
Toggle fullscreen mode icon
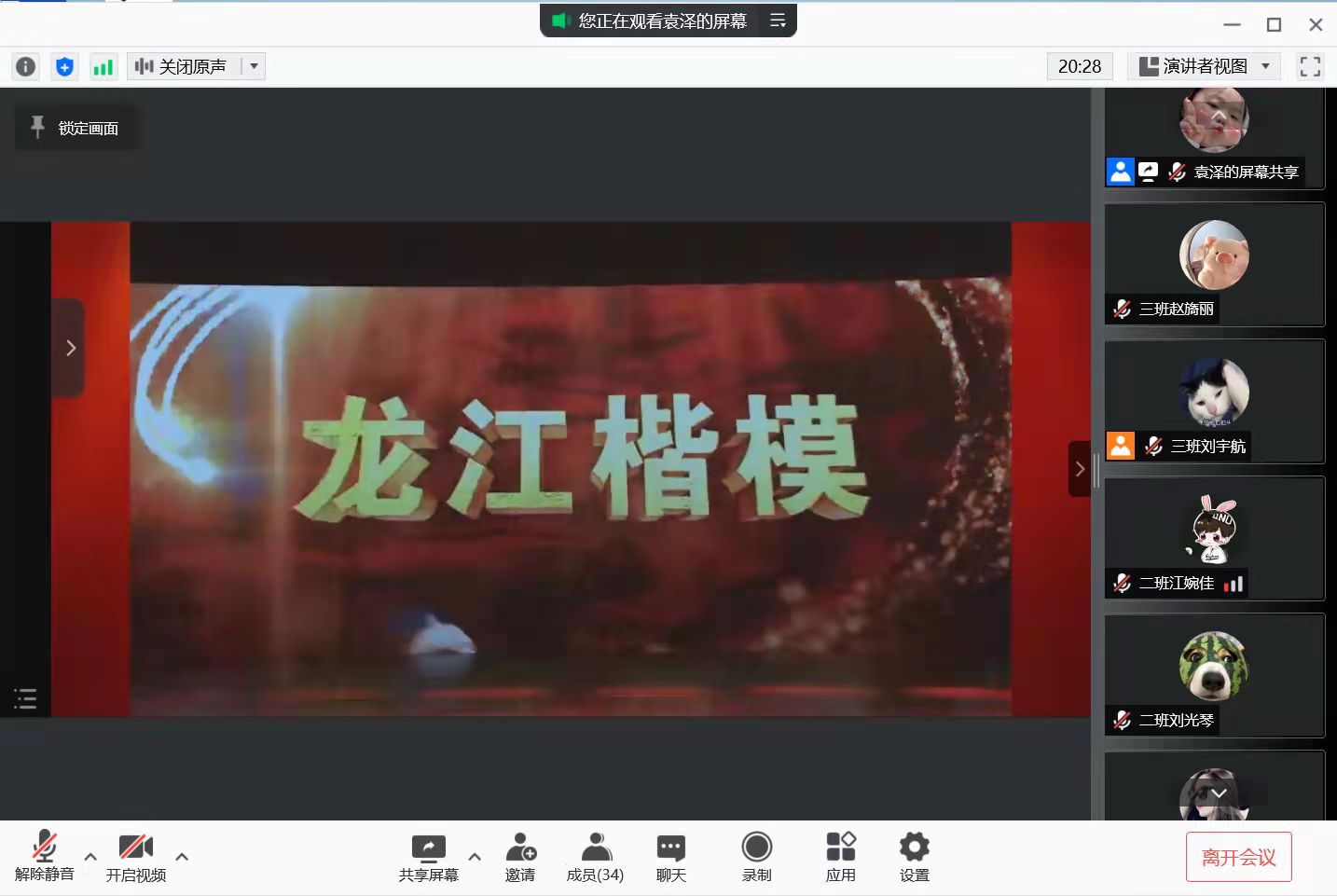click(1310, 66)
